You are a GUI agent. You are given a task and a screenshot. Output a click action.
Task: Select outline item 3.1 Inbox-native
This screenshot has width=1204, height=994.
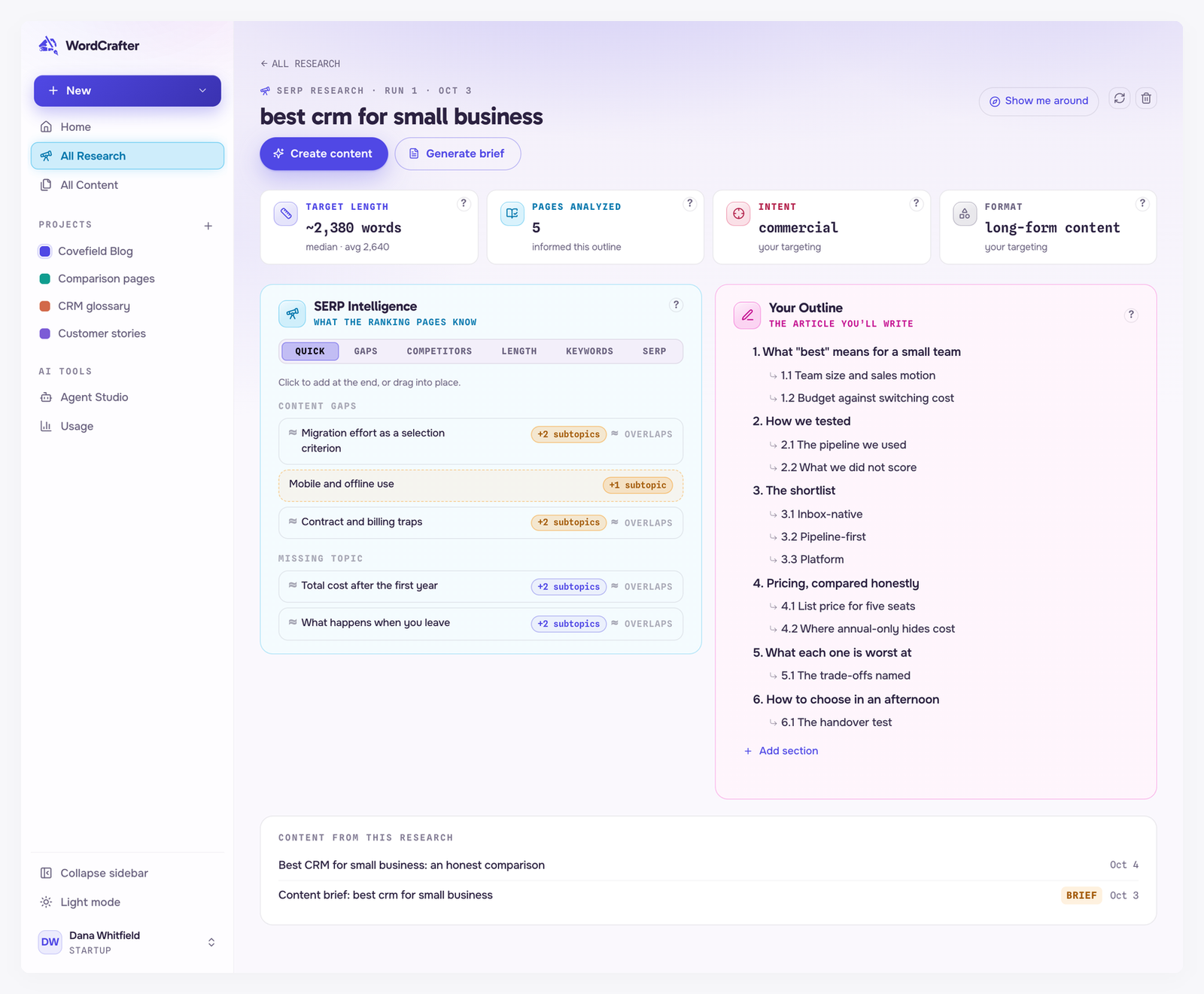click(822, 515)
